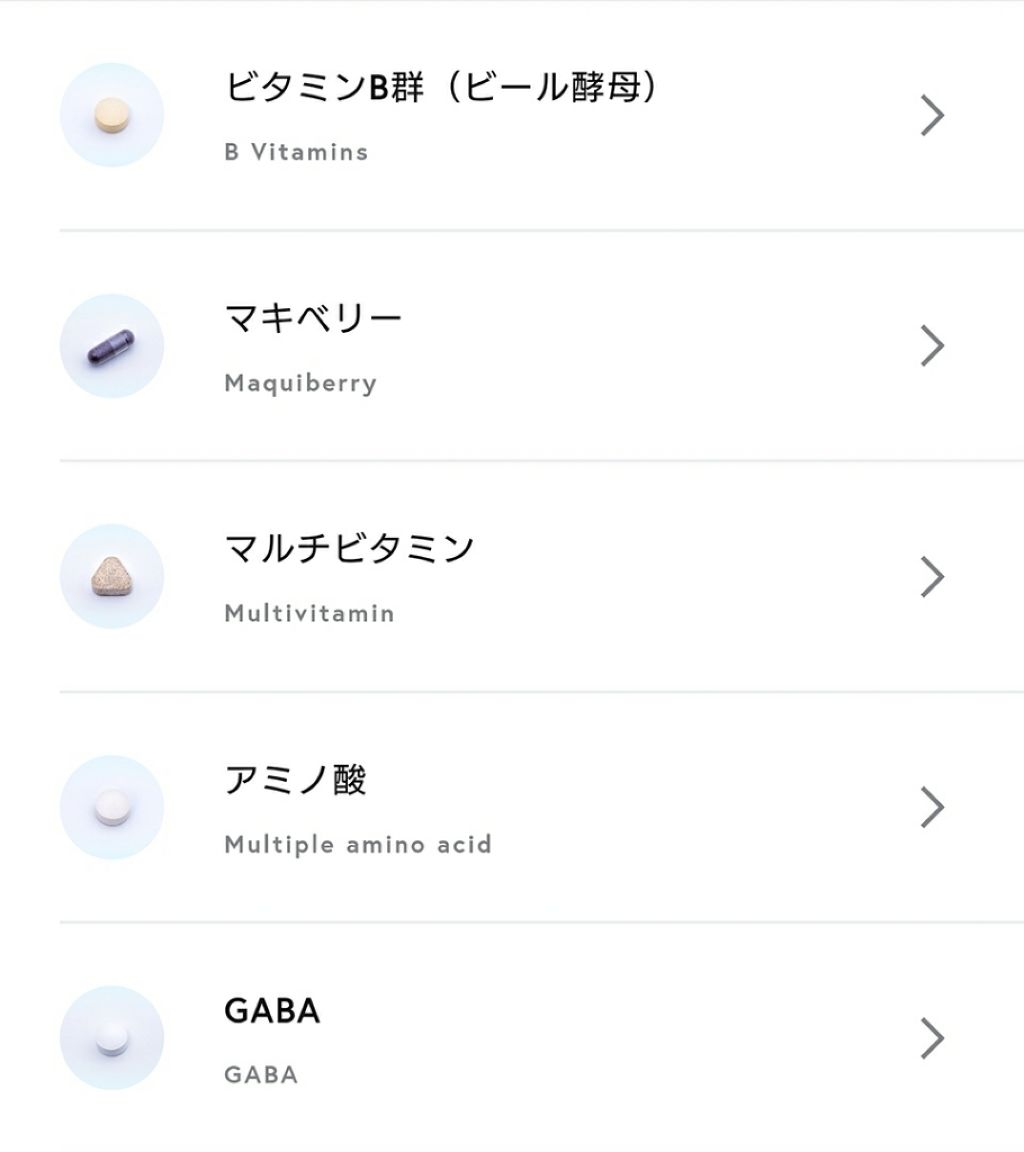
Task: Expand the マキベリー row chevron
Action: (x=932, y=346)
